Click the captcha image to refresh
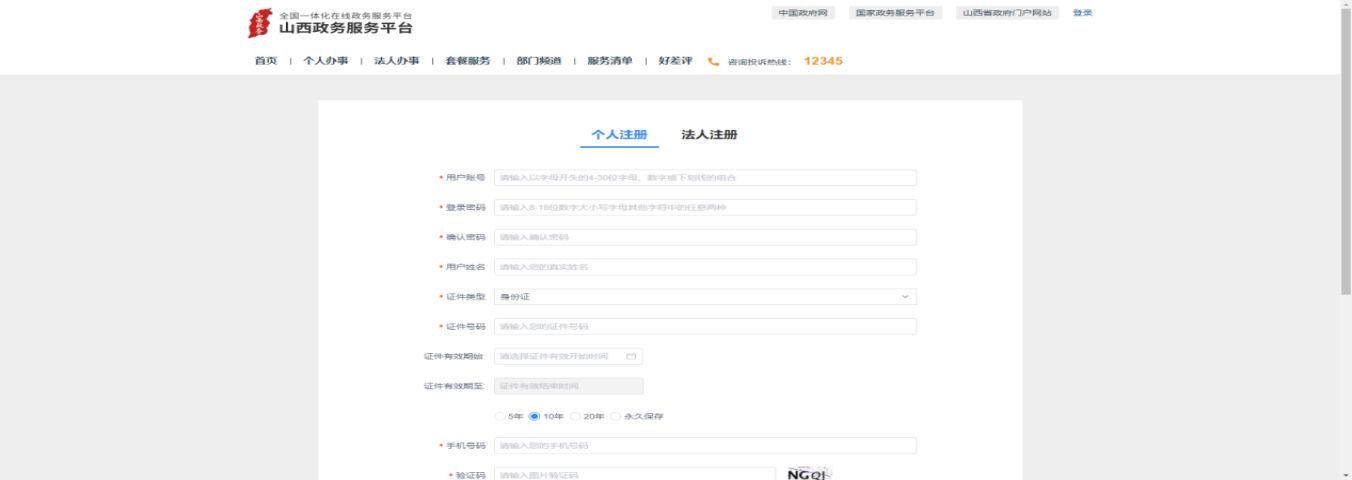1352x480 pixels. point(809,474)
